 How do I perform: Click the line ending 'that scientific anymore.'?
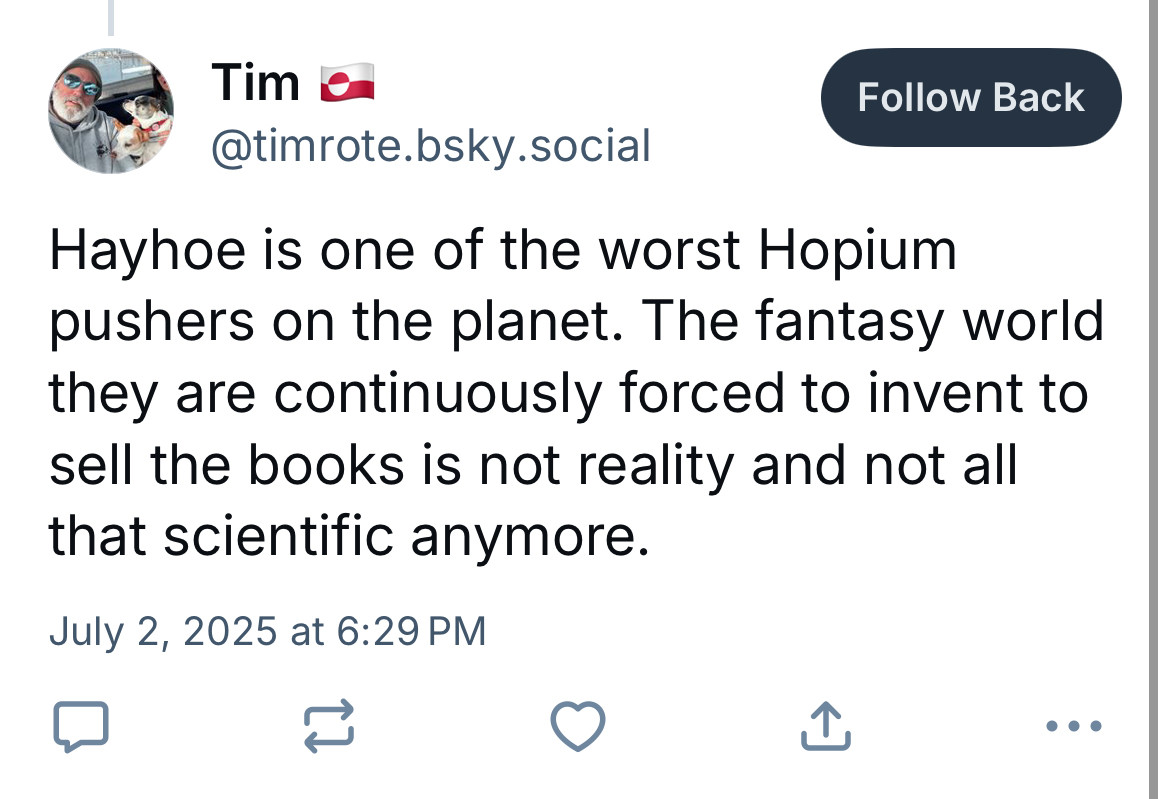point(349,536)
